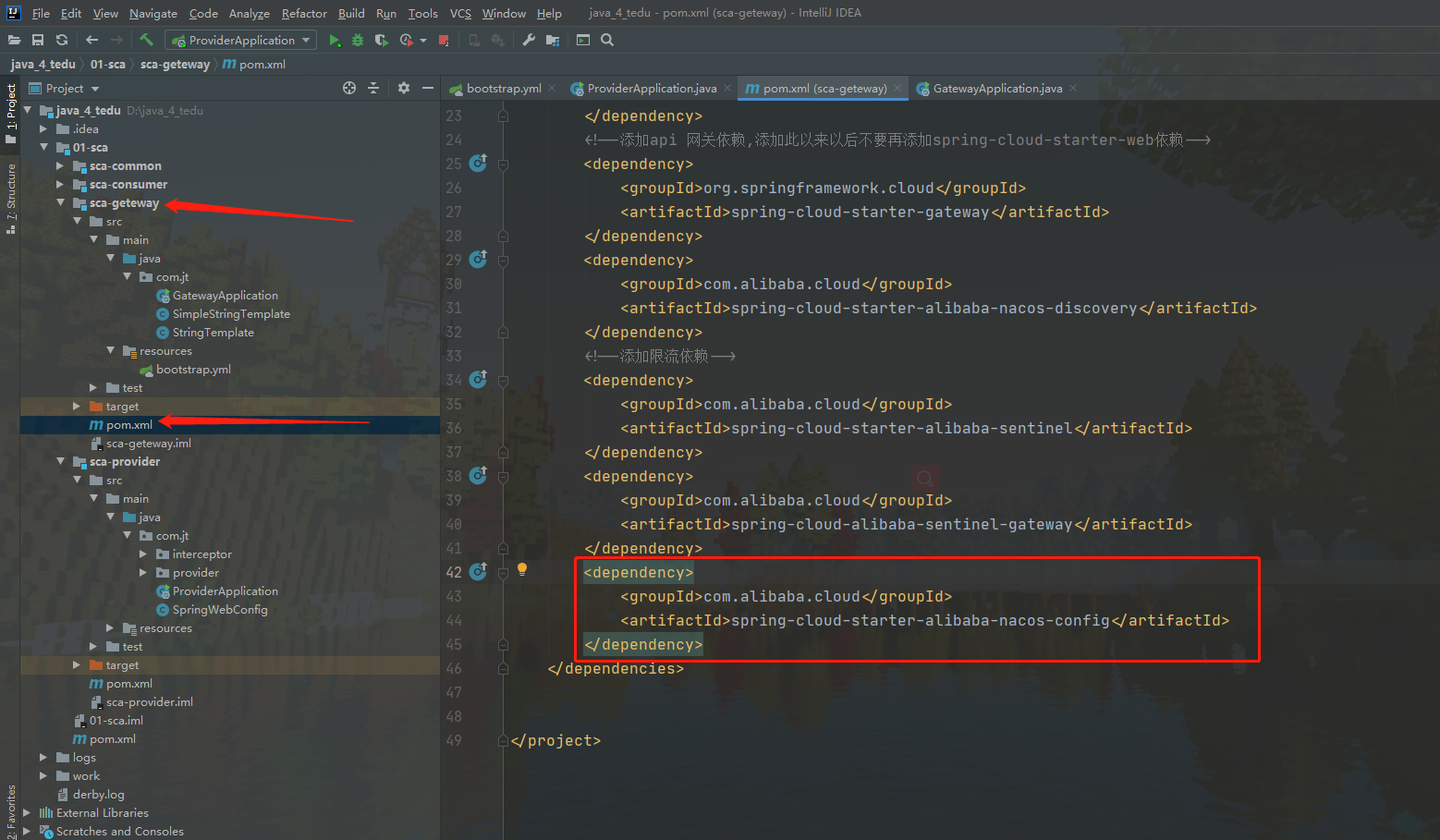
Task: Select SimpleStringTemplate in the tree
Action: click(x=231, y=313)
